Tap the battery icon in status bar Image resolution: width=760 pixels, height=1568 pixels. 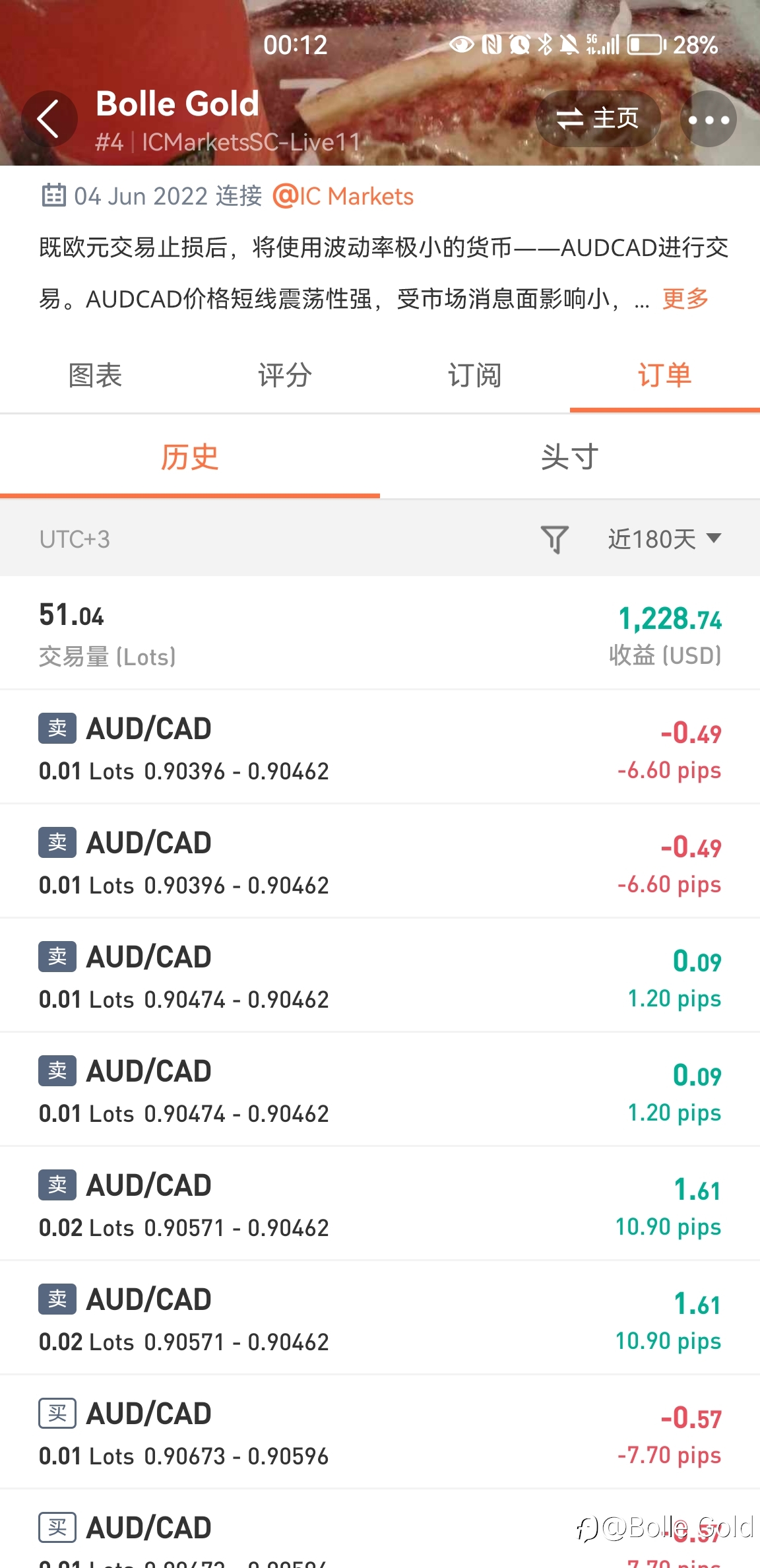click(x=646, y=45)
